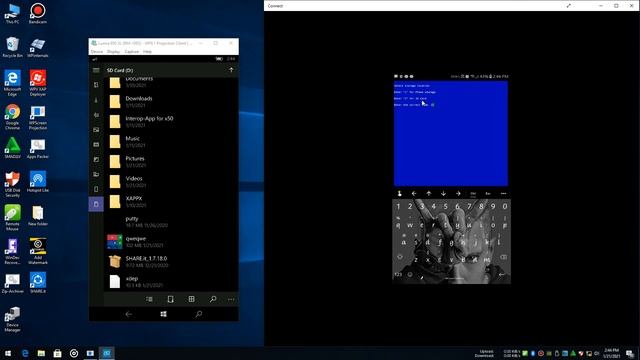Switch to grid view in bottom bar
The height and width of the screenshot is (360, 640).
pyautogui.click(x=191, y=299)
